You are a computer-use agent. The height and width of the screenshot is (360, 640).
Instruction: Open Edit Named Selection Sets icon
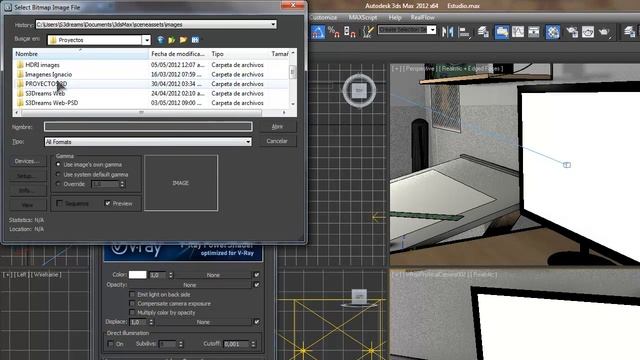click(x=368, y=32)
